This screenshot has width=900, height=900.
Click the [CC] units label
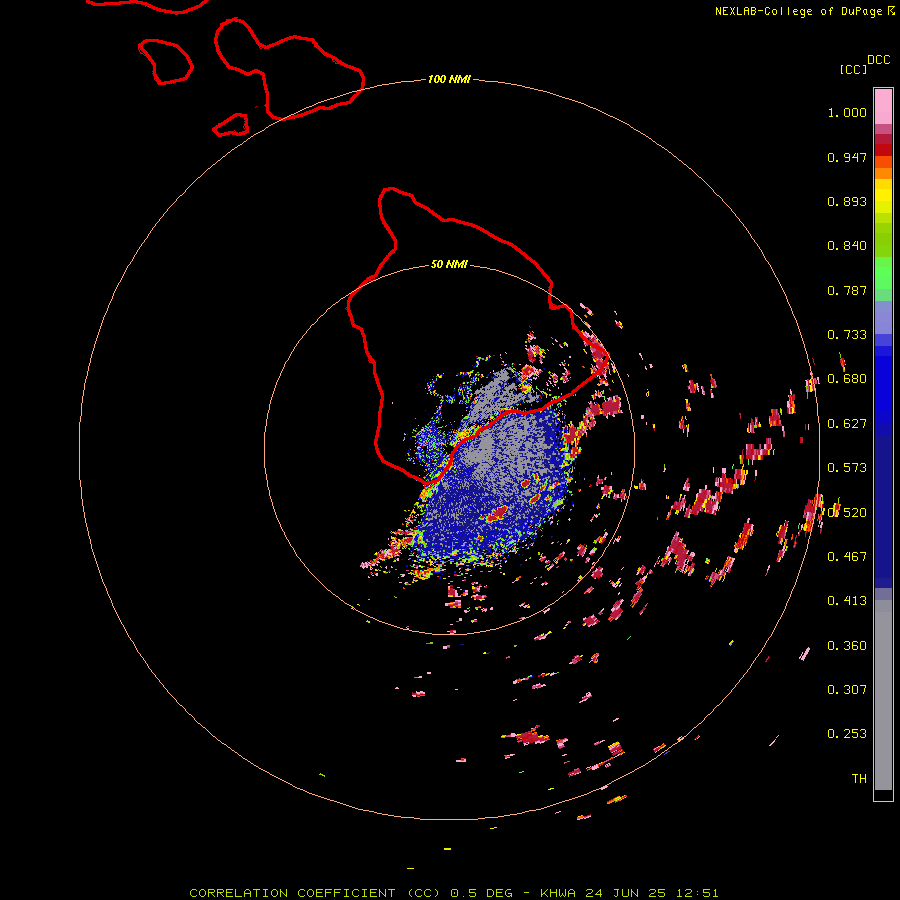854,69
